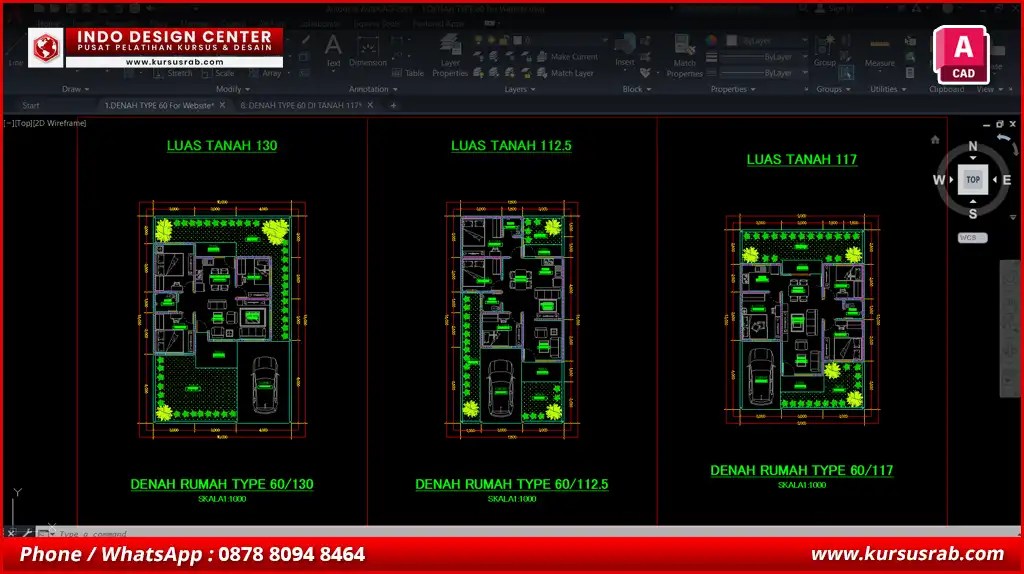Click the Sign In user icon
Image resolution: width=1024 pixels, height=574 pixels.
tap(820, 9)
